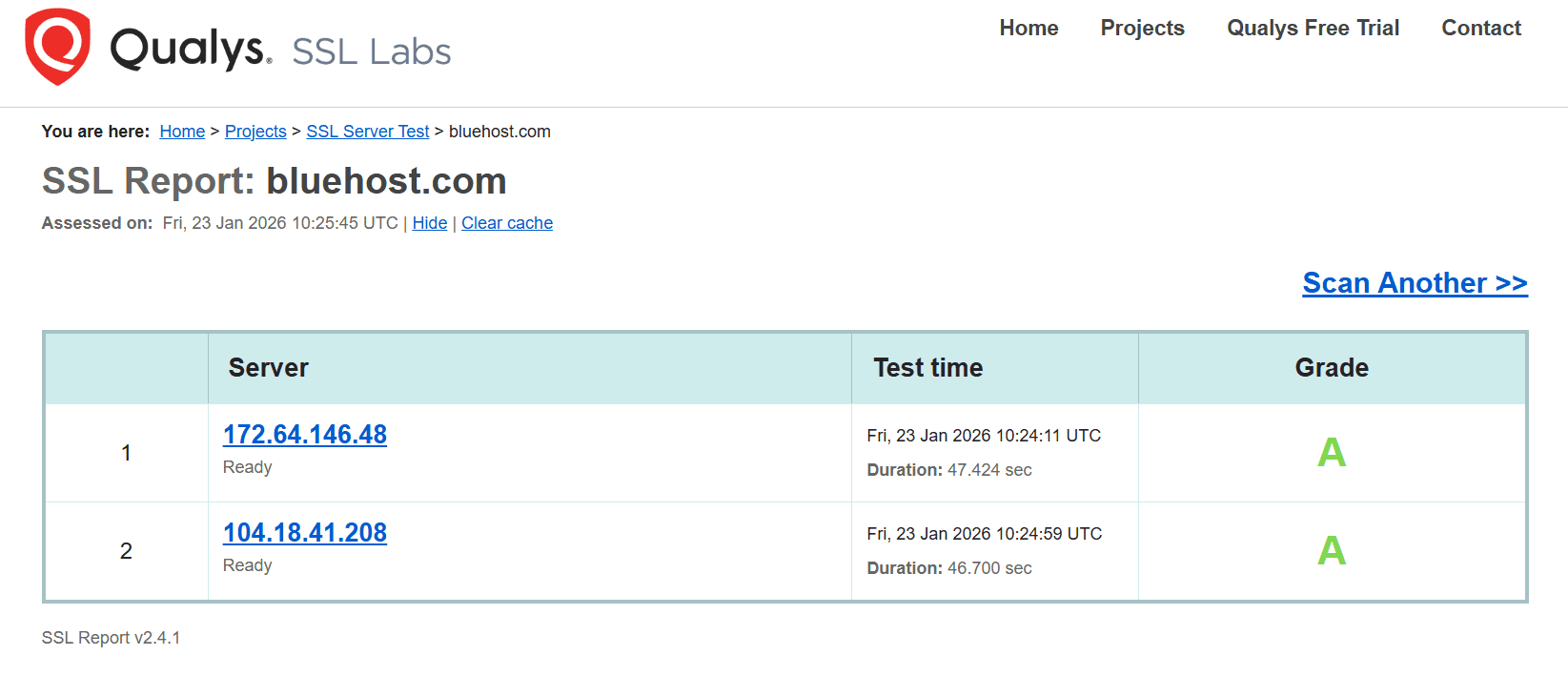The width and height of the screenshot is (1568, 676).
Task: Click Home in the breadcrumb trail
Action: (181, 131)
